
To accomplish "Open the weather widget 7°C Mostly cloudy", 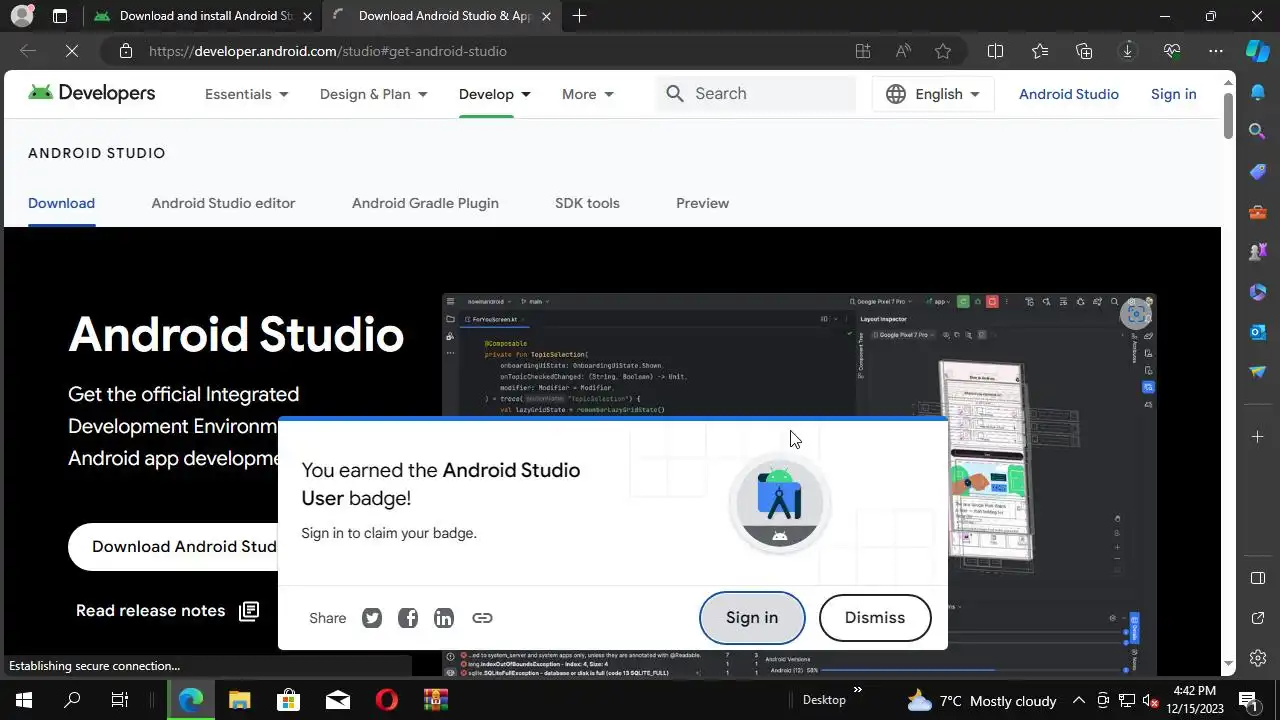I will (981, 701).
